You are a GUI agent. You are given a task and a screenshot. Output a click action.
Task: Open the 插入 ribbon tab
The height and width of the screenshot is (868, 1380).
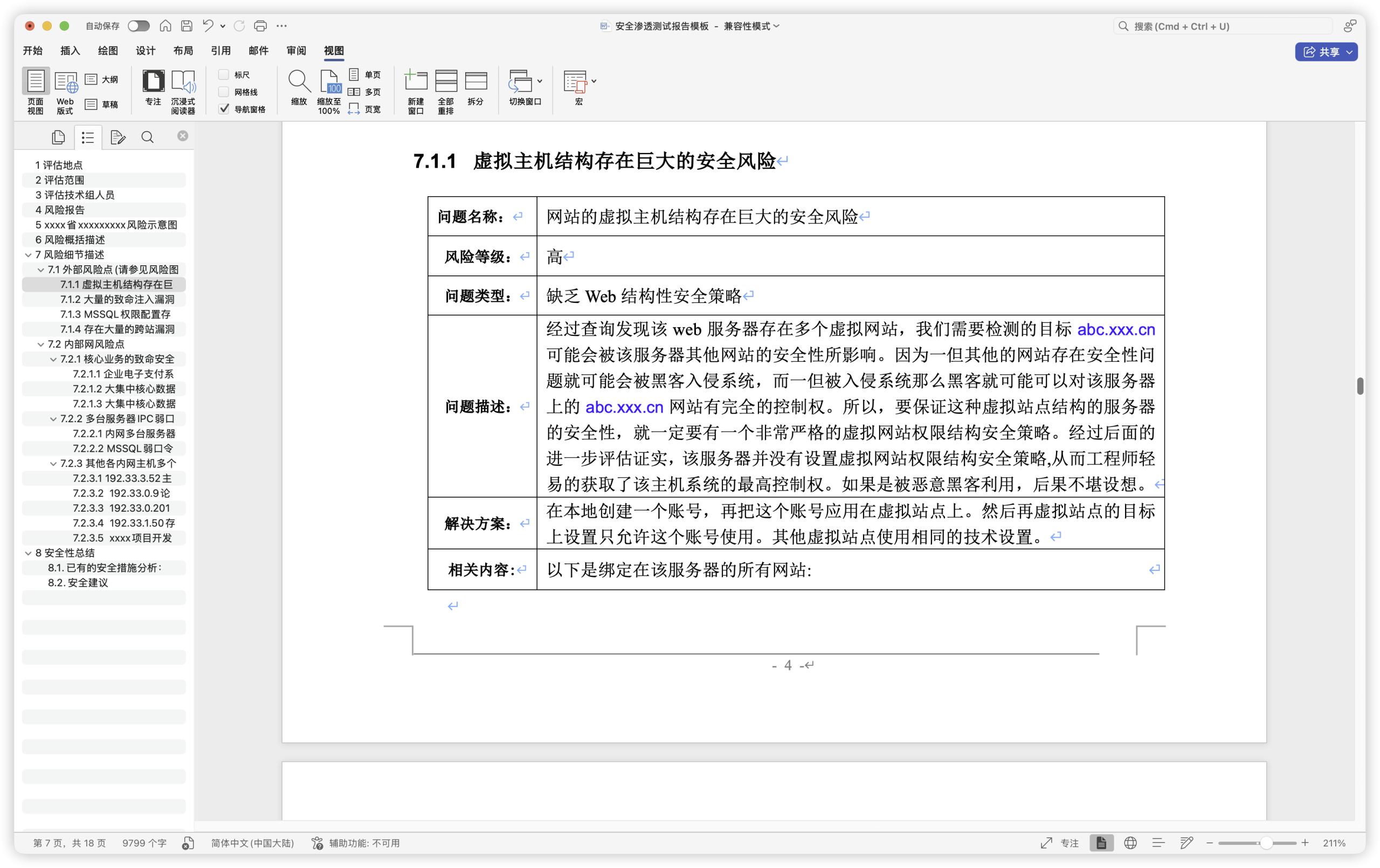pos(70,51)
